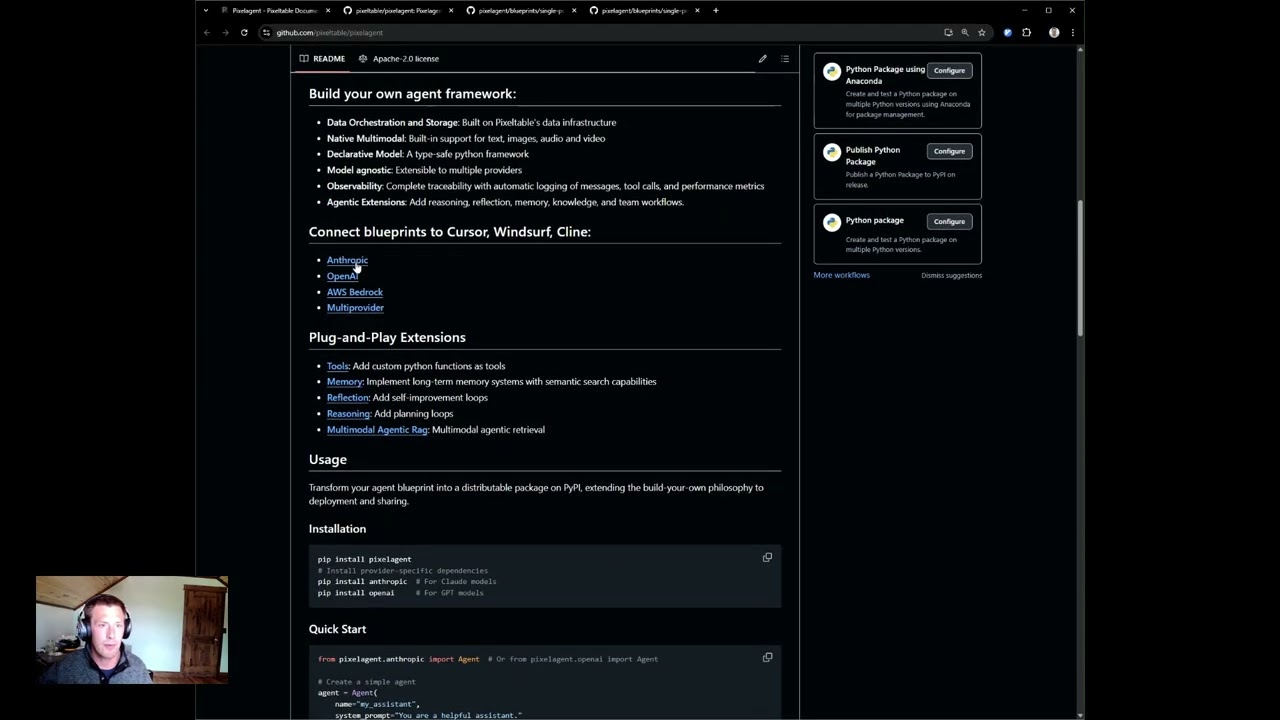Open the Chrome three-dot menu
The width and height of the screenshot is (1280, 720).
pos(1072,33)
